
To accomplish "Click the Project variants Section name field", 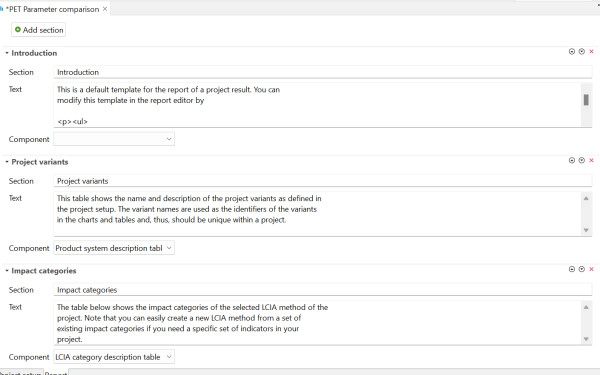I will point(323,181).
